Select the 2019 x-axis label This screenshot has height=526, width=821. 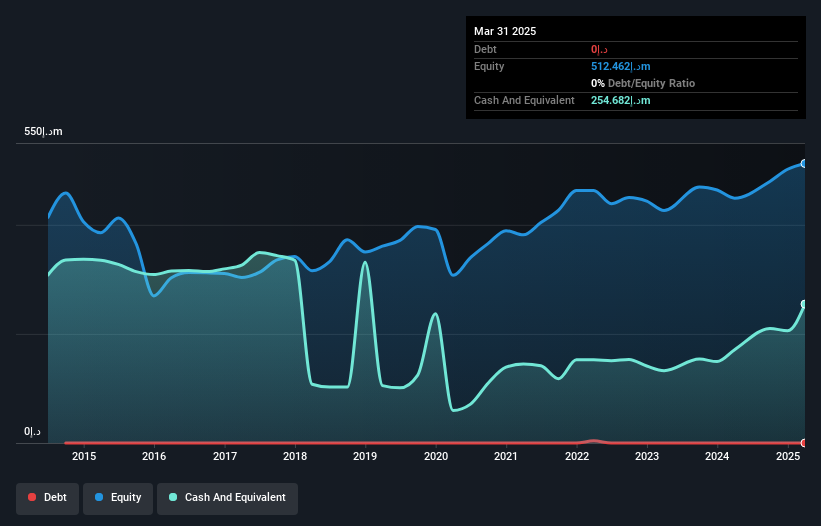[x=365, y=456]
